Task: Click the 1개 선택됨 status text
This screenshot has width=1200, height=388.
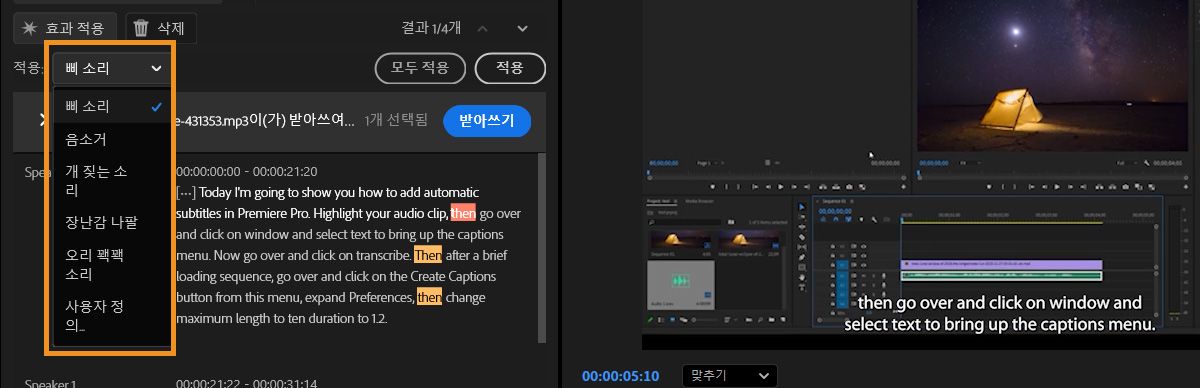Action: pos(397,120)
